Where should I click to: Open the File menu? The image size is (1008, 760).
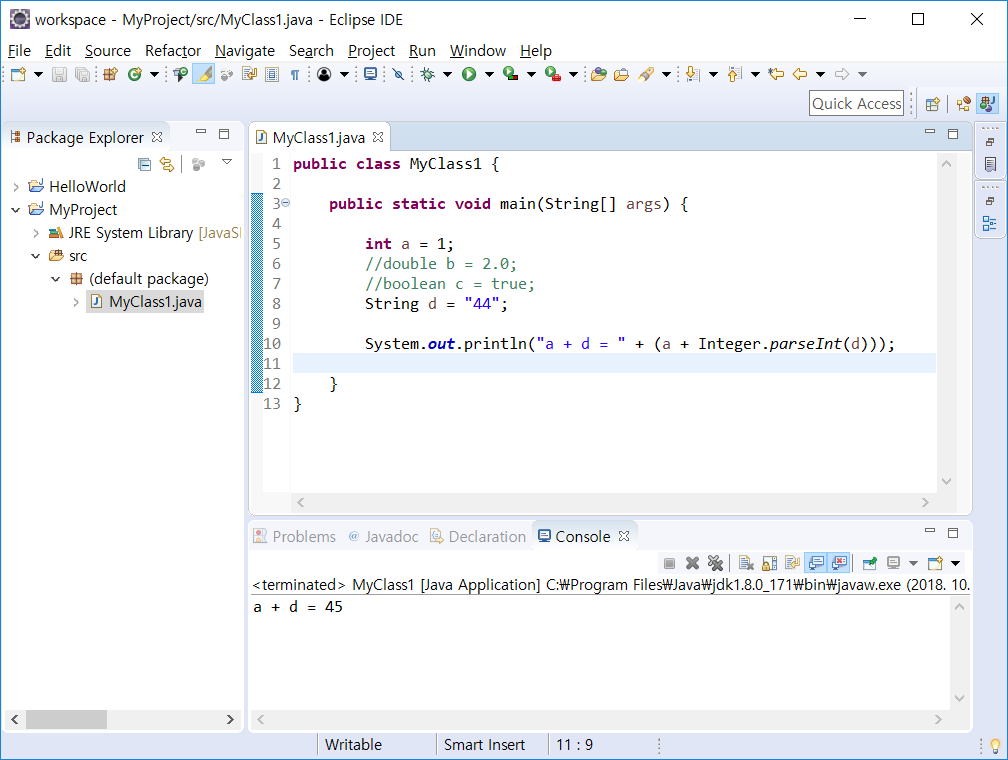point(19,51)
